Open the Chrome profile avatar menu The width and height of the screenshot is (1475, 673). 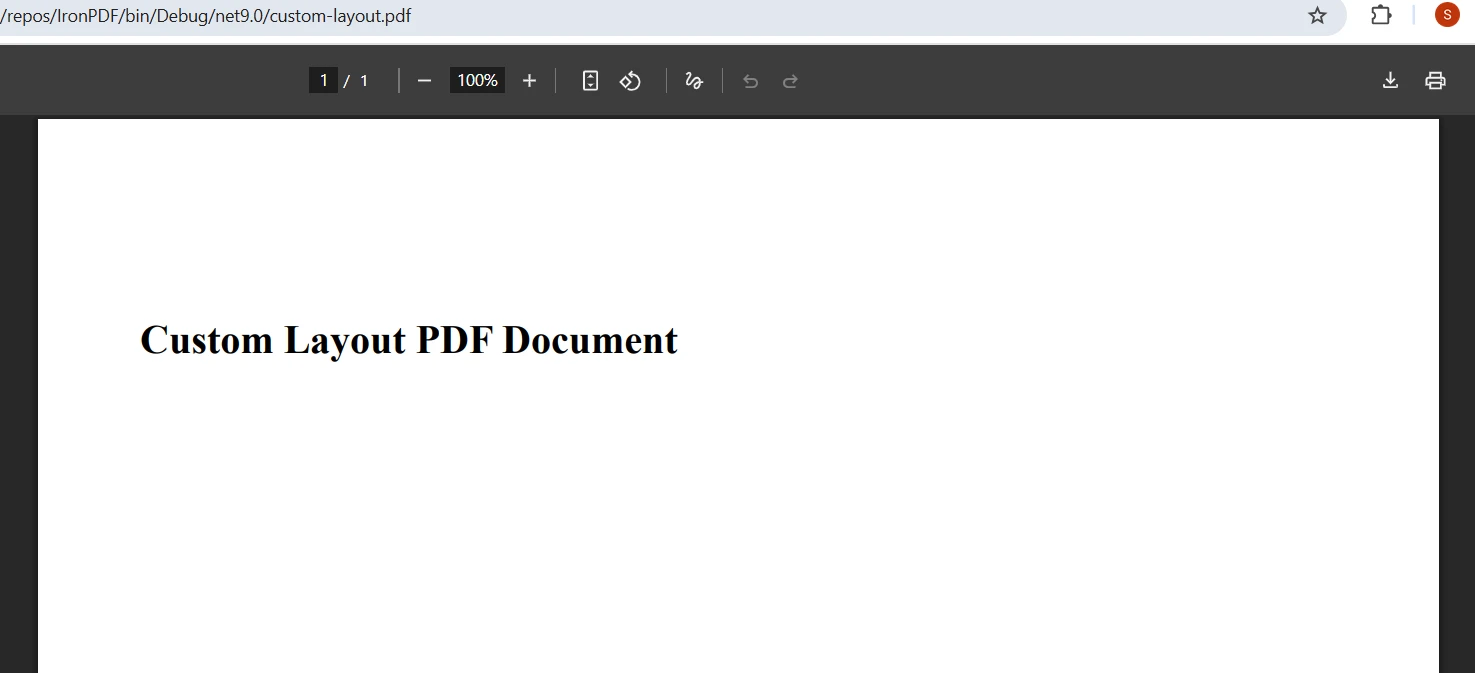pos(1446,15)
